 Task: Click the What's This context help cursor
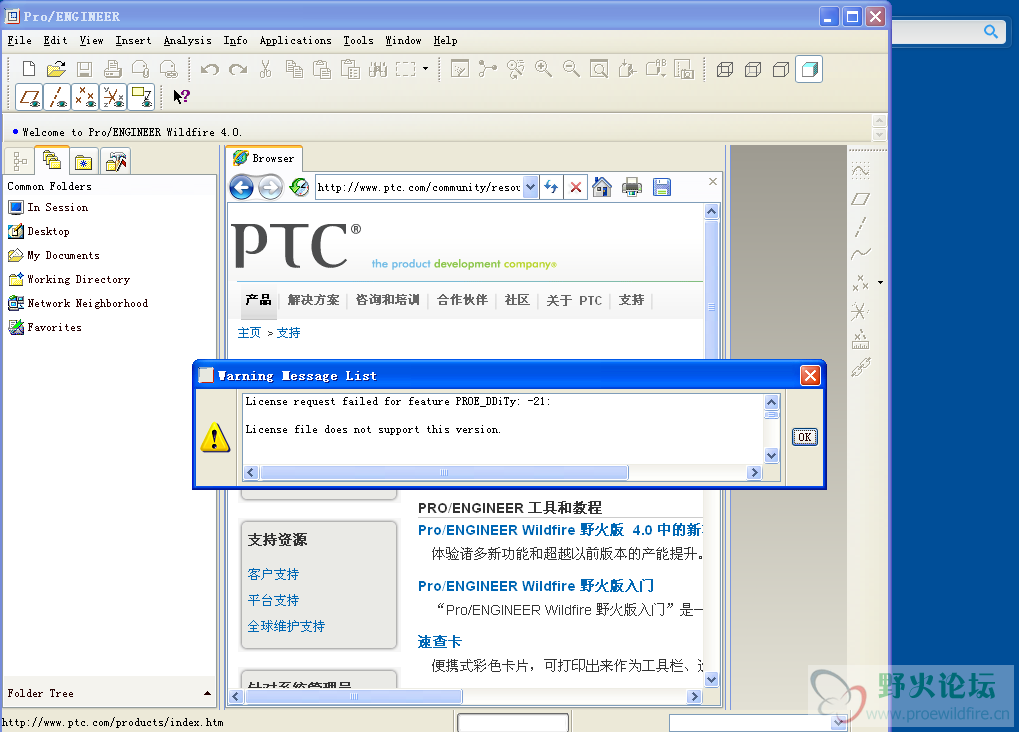[x=181, y=97]
